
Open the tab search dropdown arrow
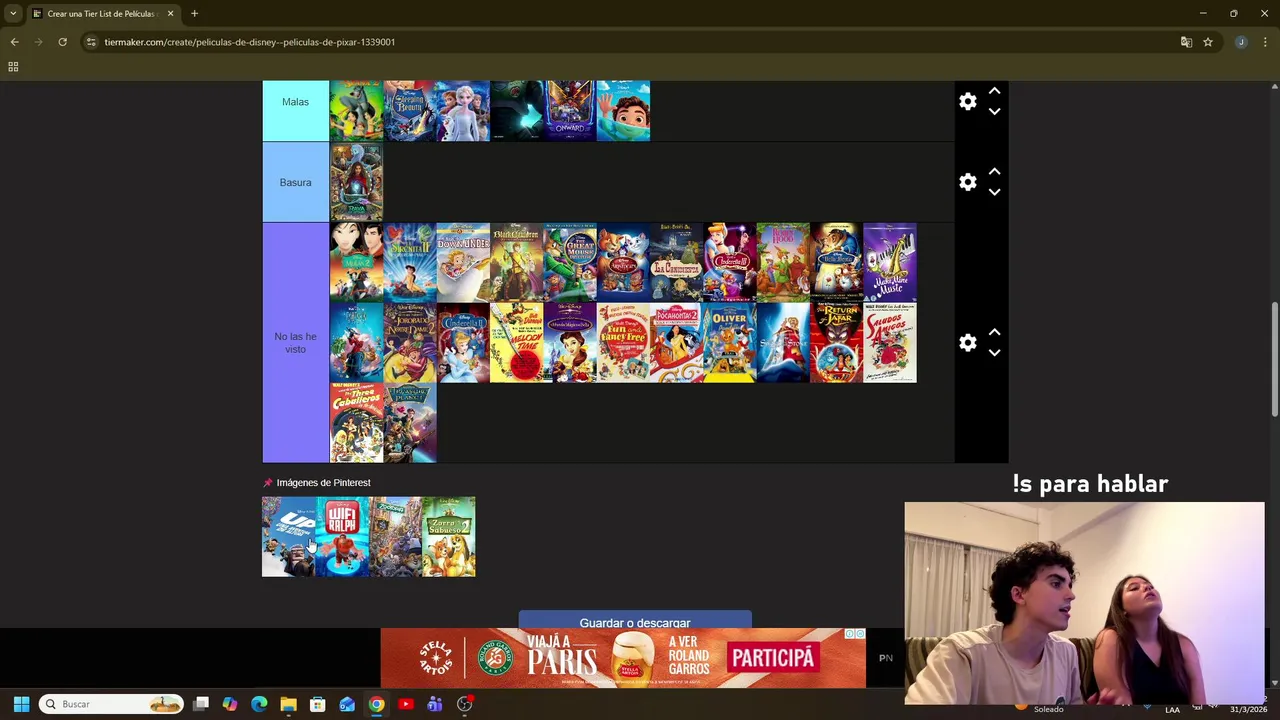(x=13, y=13)
